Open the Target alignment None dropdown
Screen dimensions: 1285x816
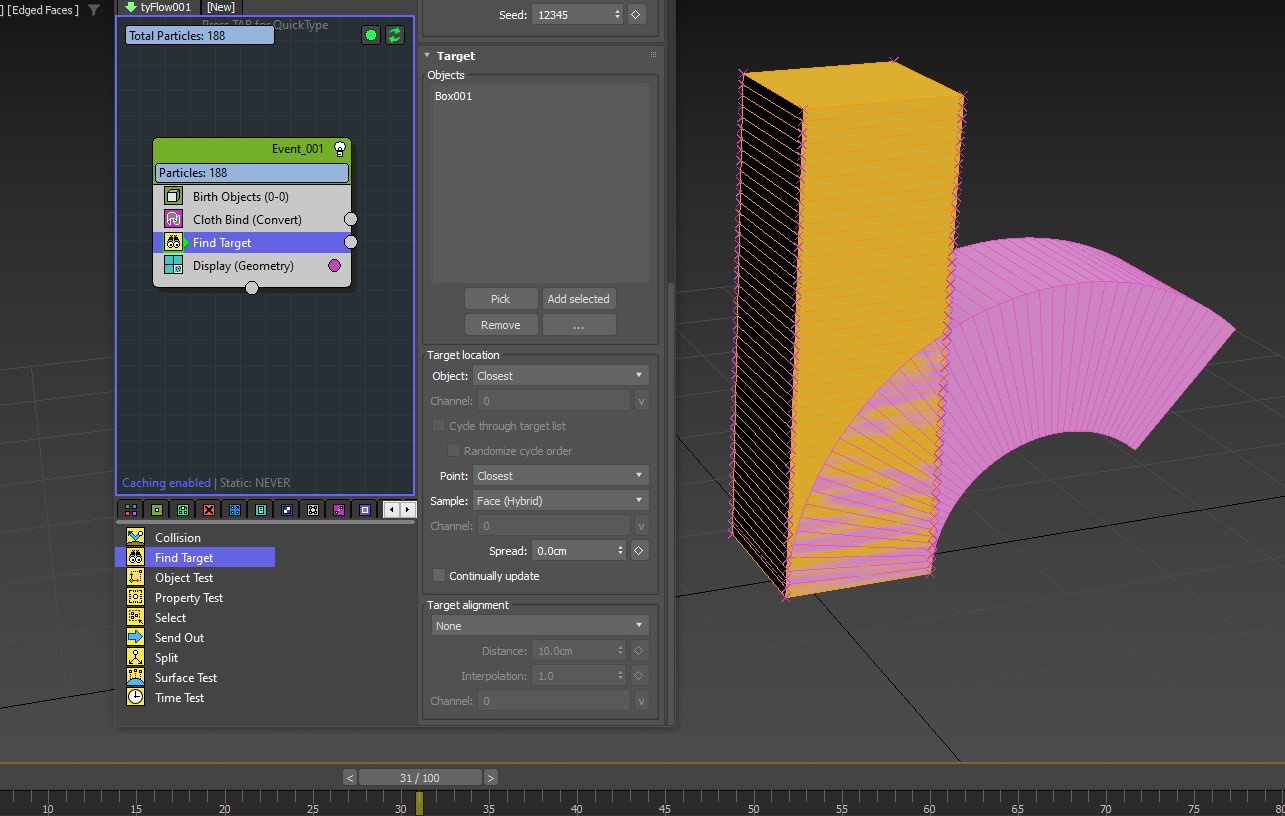540,626
